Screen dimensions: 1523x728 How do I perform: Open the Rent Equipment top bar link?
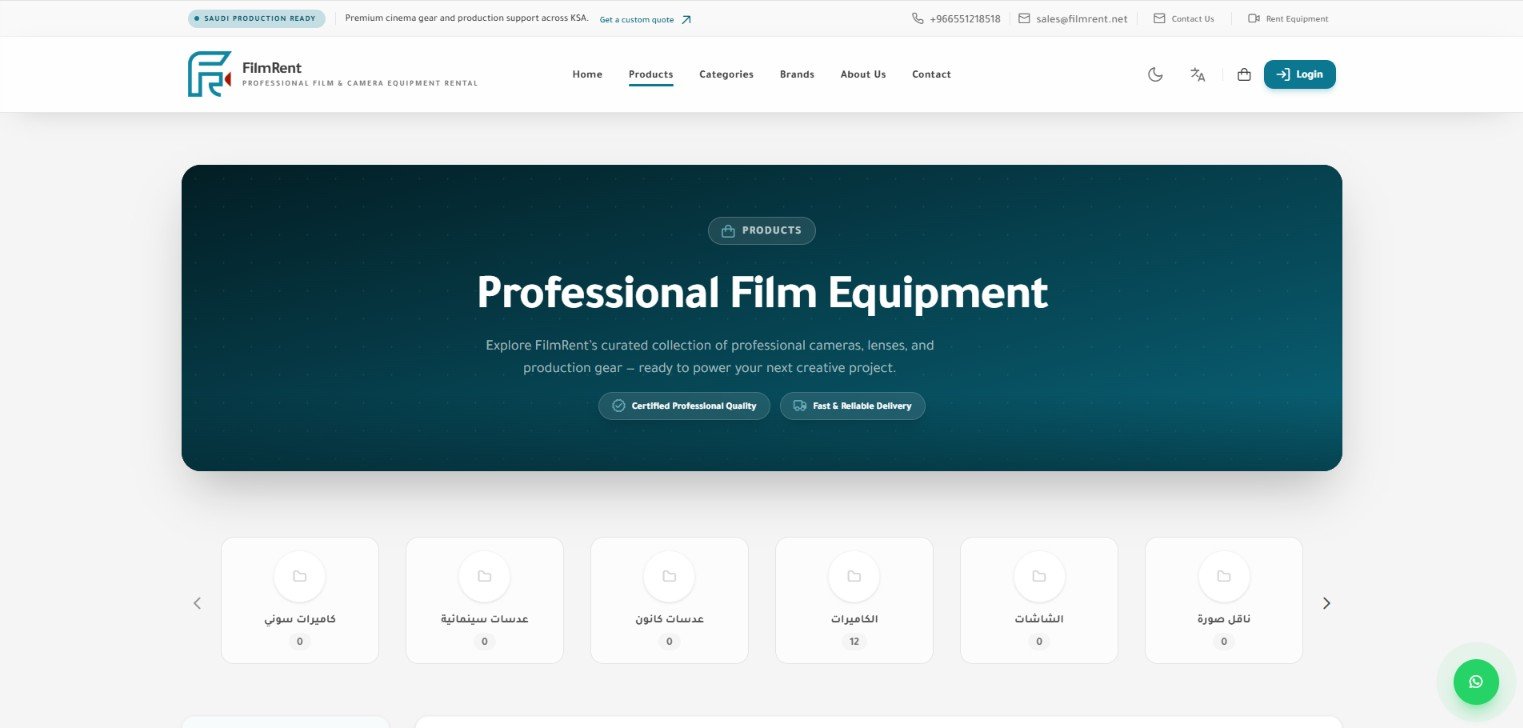pyautogui.click(x=1288, y=19)
